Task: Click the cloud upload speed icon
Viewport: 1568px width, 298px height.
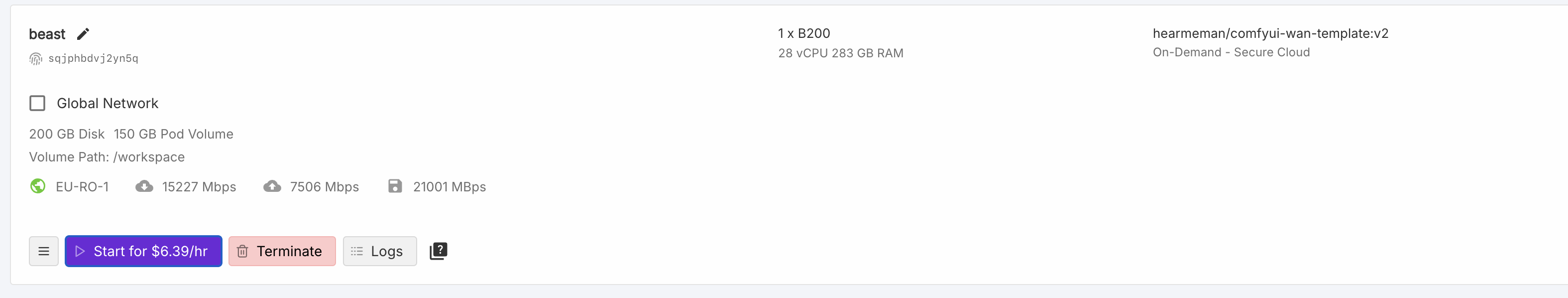Action: click(272, 186)
